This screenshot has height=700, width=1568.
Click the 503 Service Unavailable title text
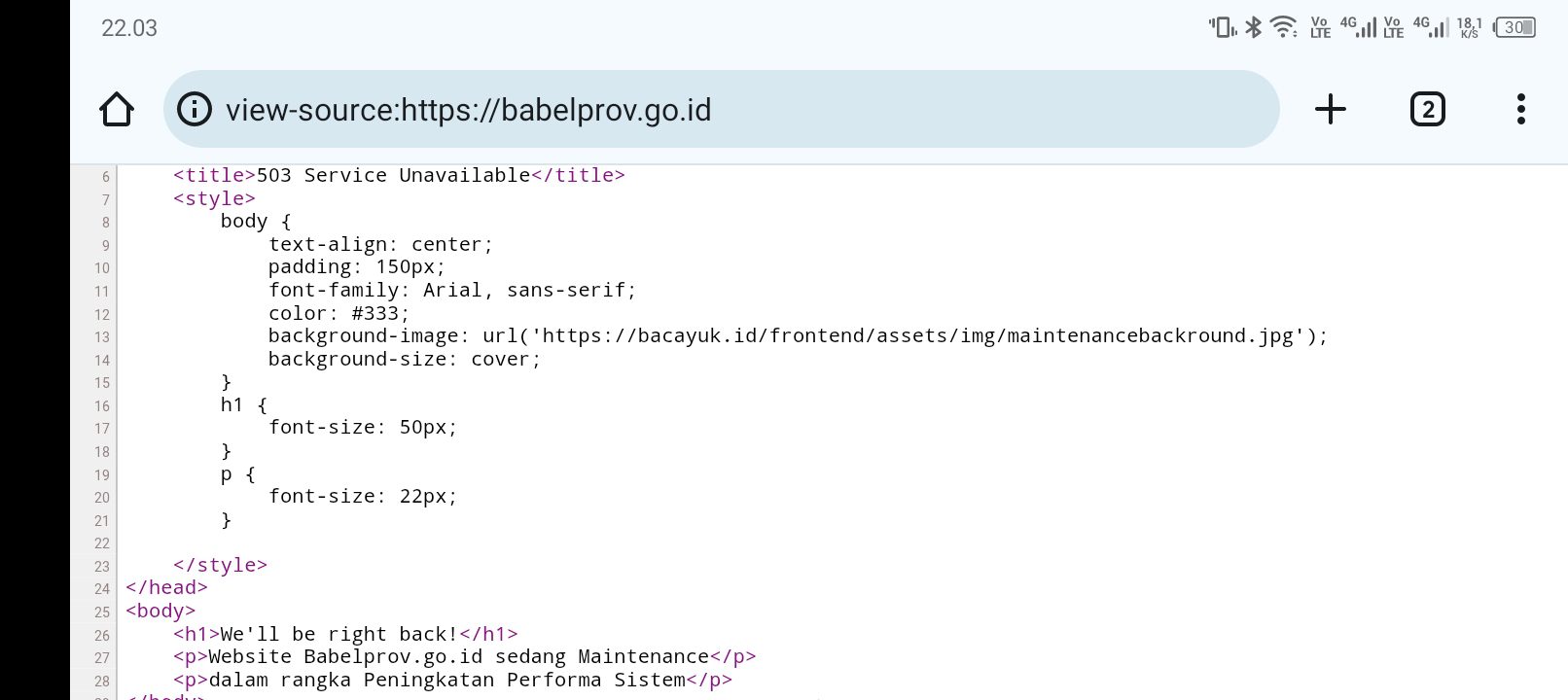point(393,175)
